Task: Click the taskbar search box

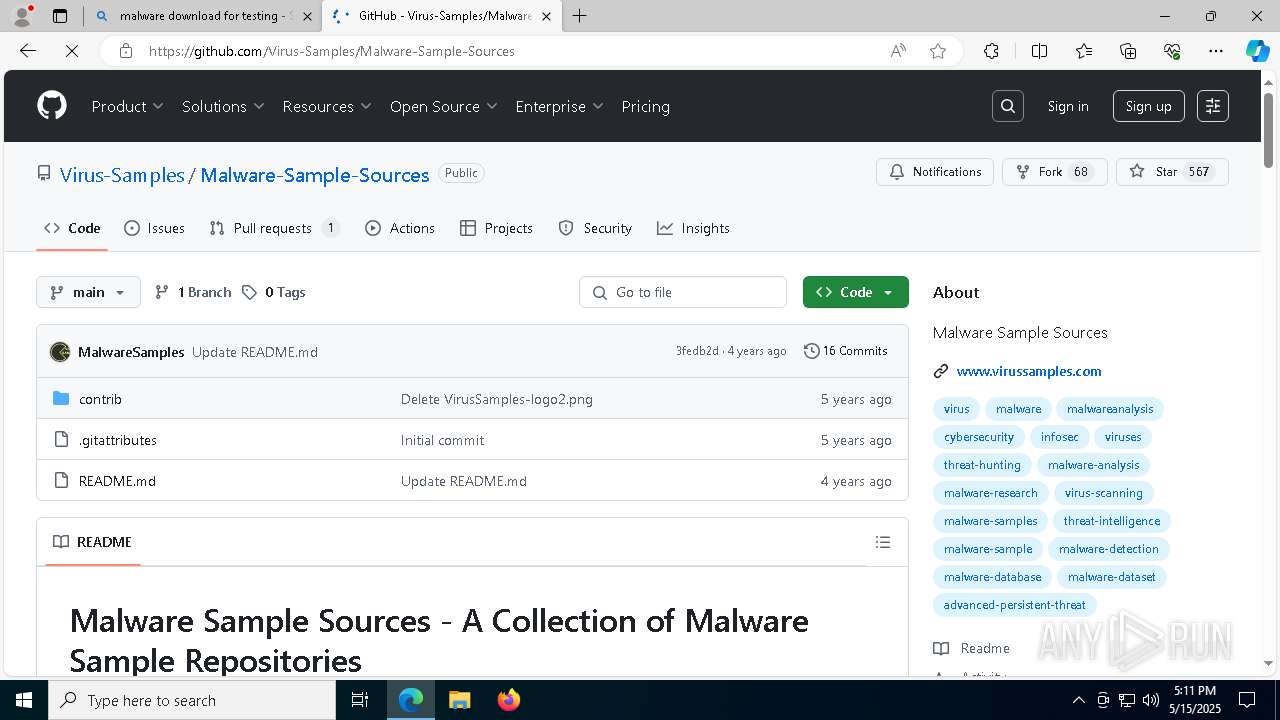Action: click(x=192, y=700)
